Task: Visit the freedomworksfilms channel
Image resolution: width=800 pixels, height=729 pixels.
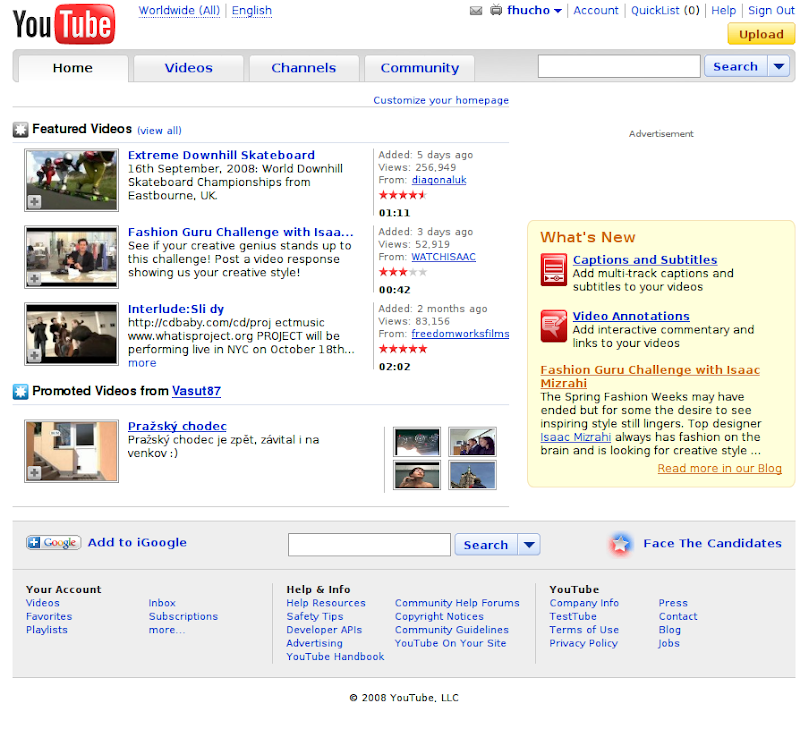Action: pyautogui.click(x=460, y=334)
